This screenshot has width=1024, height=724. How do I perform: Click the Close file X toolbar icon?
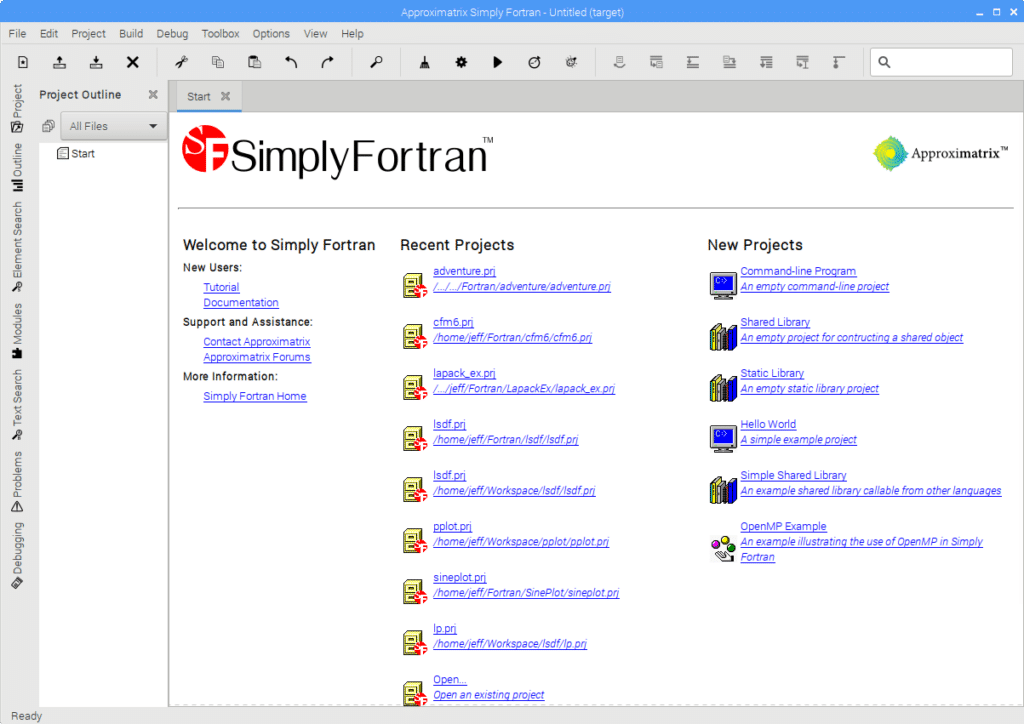(133, 62)
